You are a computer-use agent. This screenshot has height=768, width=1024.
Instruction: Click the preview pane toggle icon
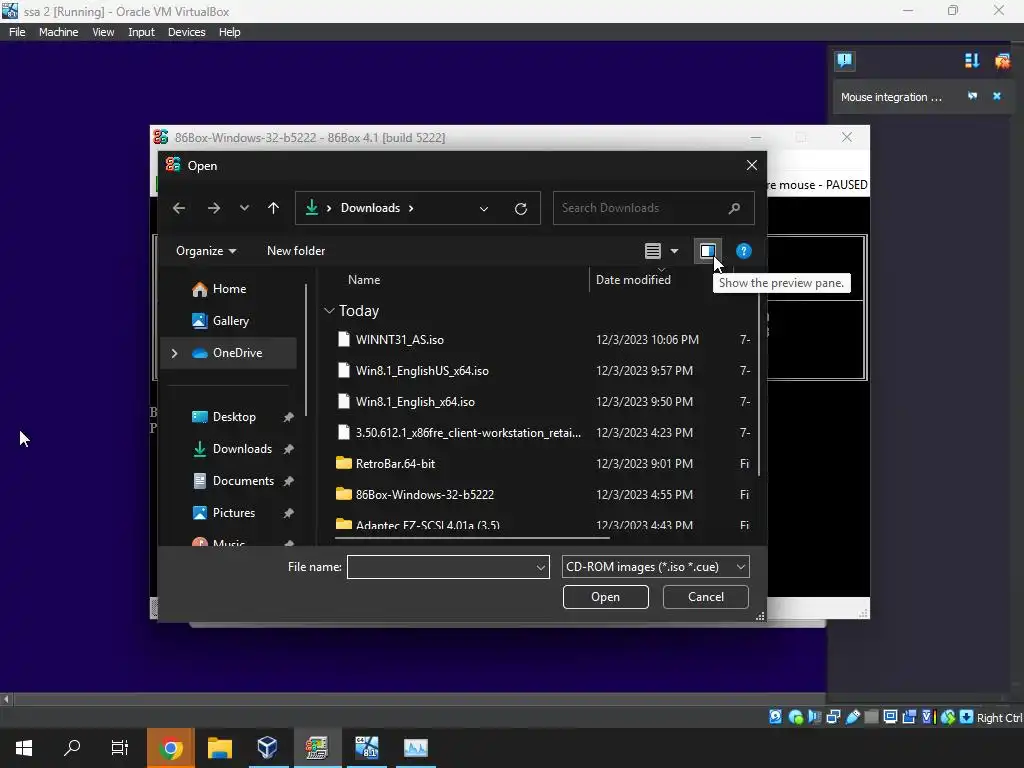click(x=707, y=251)
